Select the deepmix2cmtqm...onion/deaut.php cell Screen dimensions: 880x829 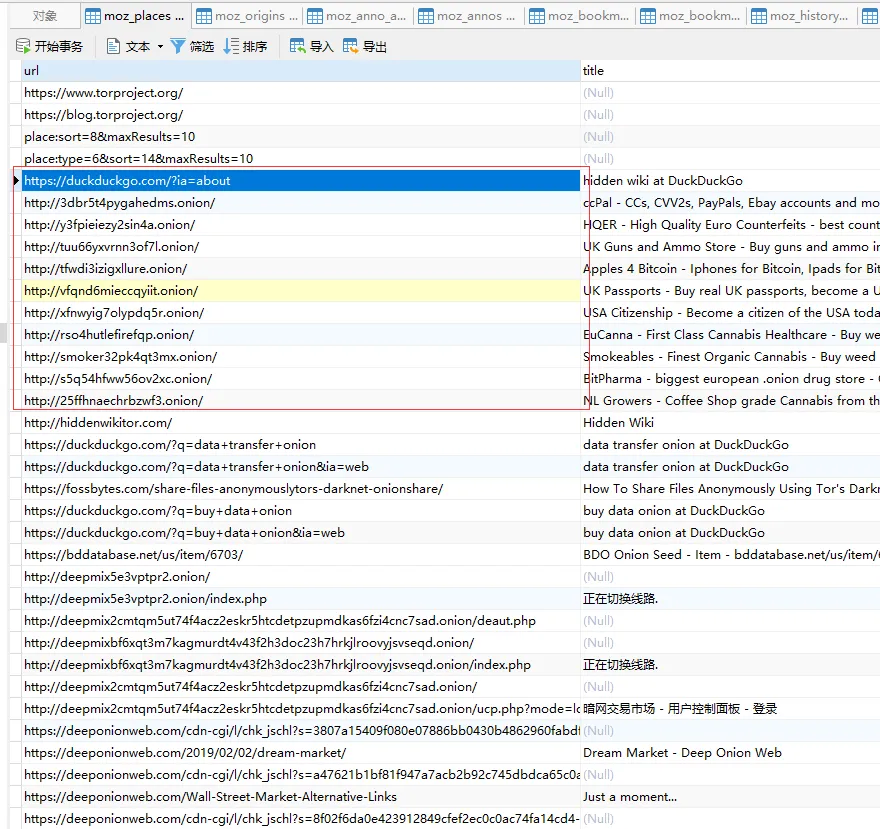point(301,621)
